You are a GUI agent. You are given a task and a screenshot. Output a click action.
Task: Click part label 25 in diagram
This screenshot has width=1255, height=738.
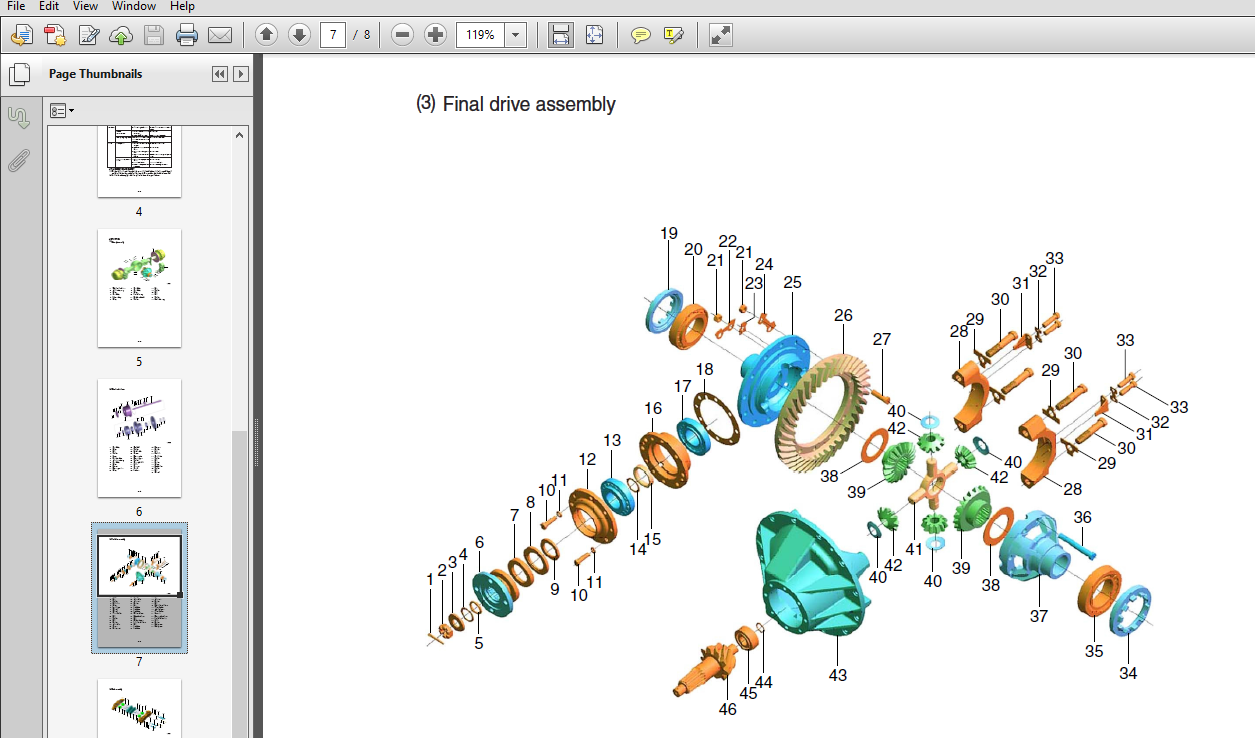(x=793, y=283)
